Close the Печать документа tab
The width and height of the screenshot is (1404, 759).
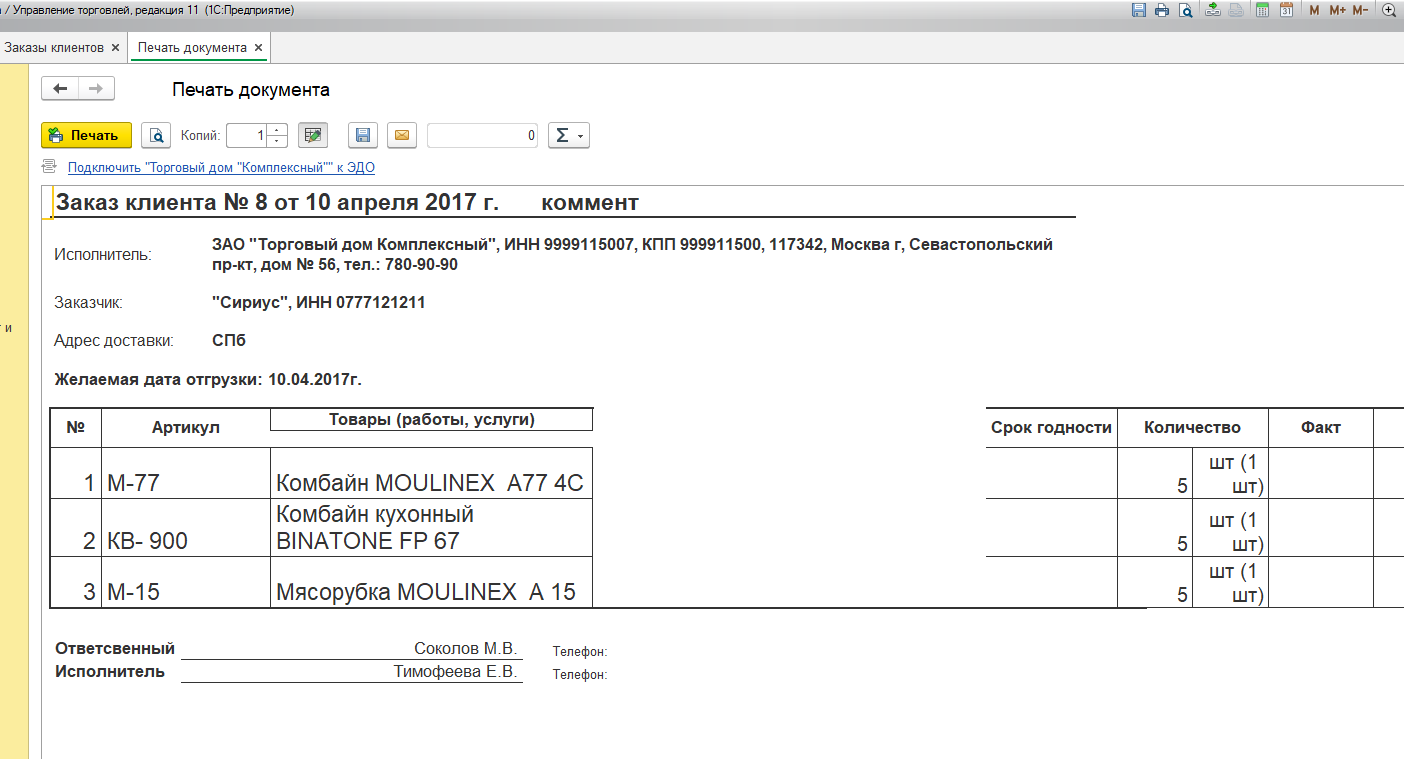click(258, 47)
